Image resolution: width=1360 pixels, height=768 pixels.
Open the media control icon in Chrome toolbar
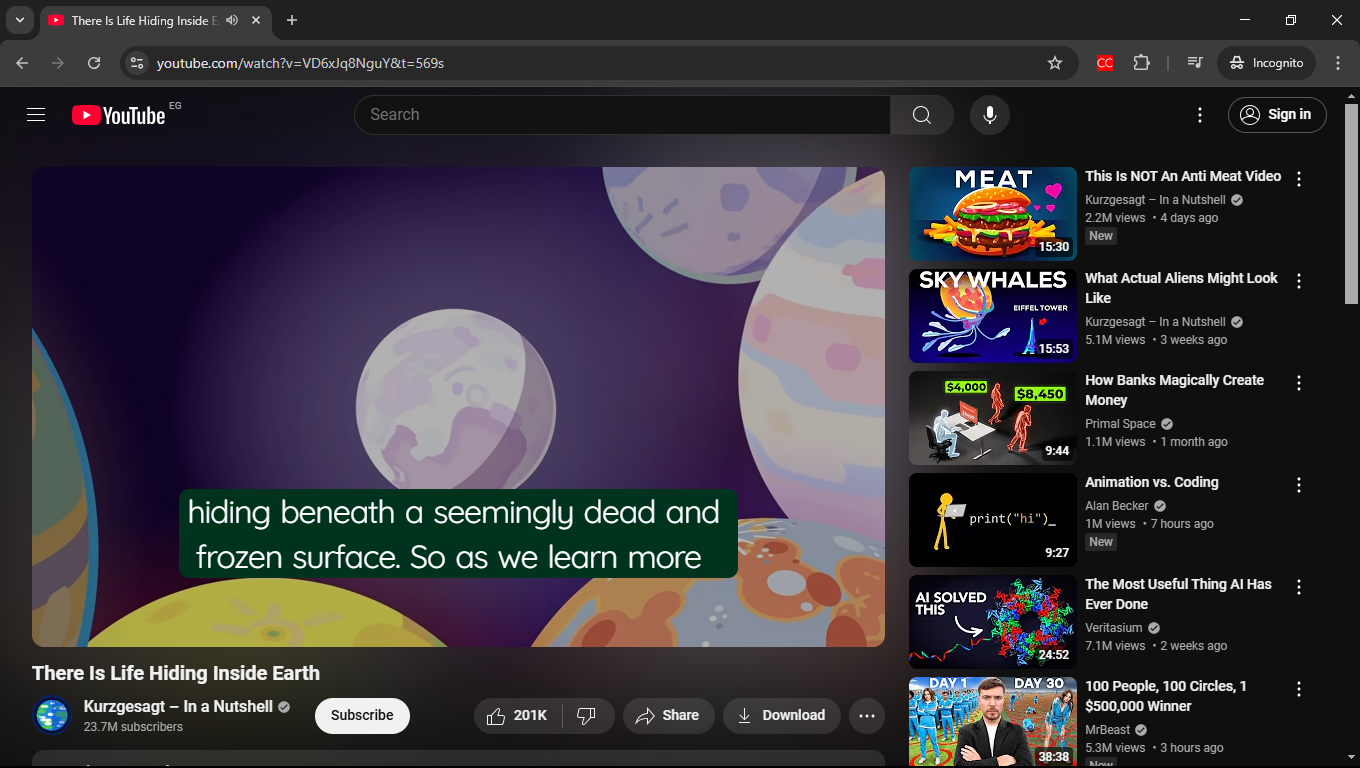click(1195, 63)
